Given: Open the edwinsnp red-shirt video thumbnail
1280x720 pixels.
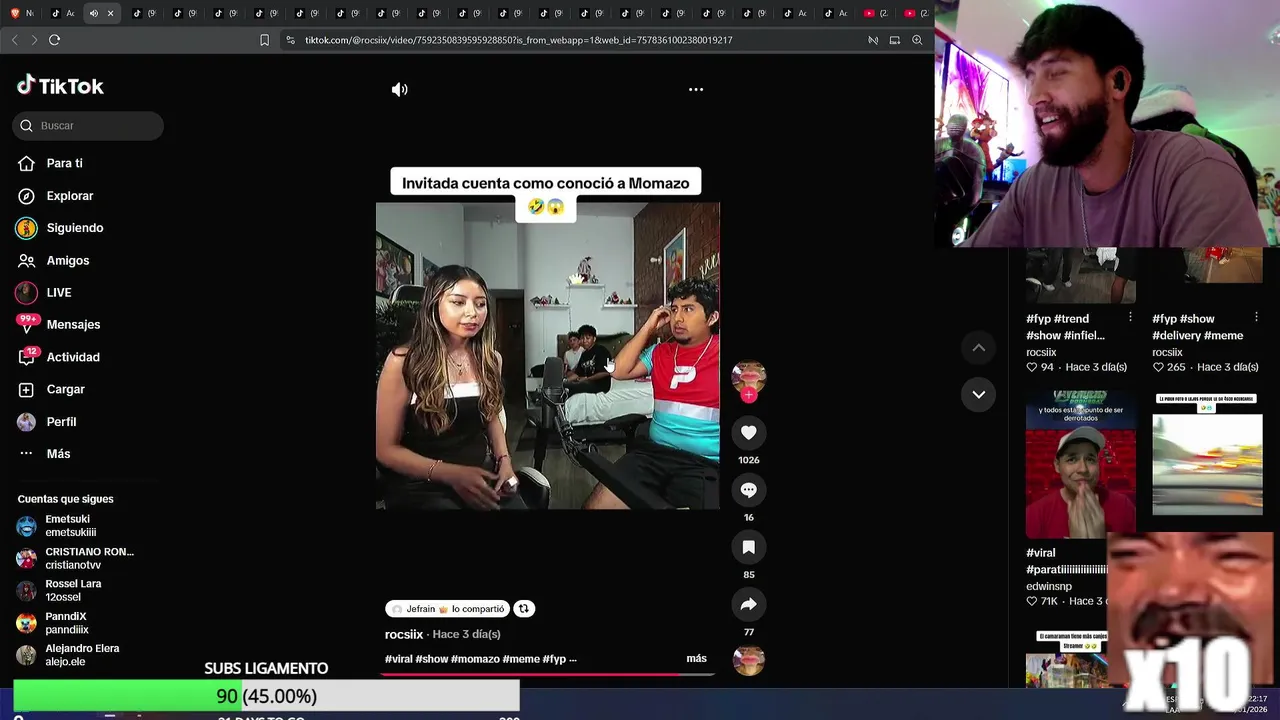Looking at the screenshot, I should coord(1081,466).
